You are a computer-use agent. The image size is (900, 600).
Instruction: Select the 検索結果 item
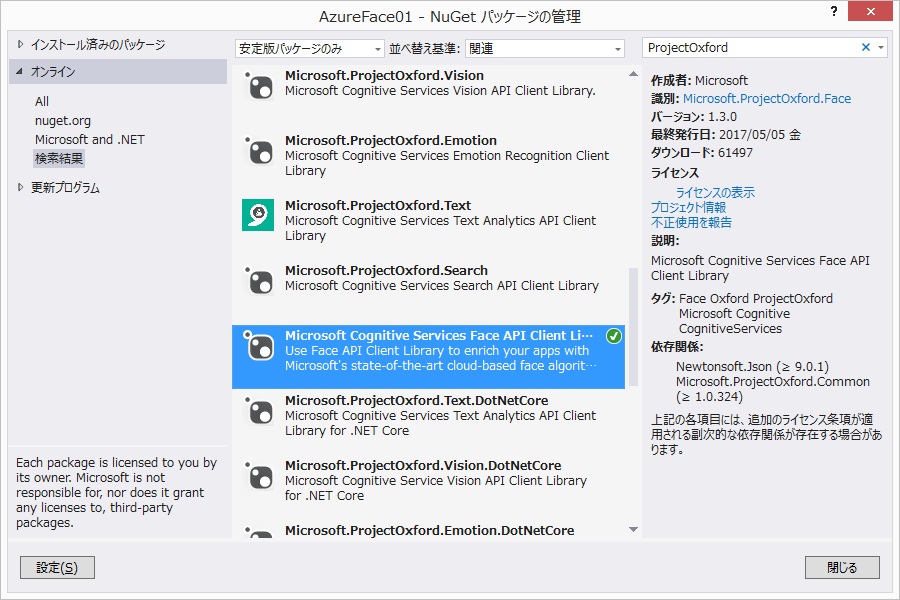tap(59, 158)
